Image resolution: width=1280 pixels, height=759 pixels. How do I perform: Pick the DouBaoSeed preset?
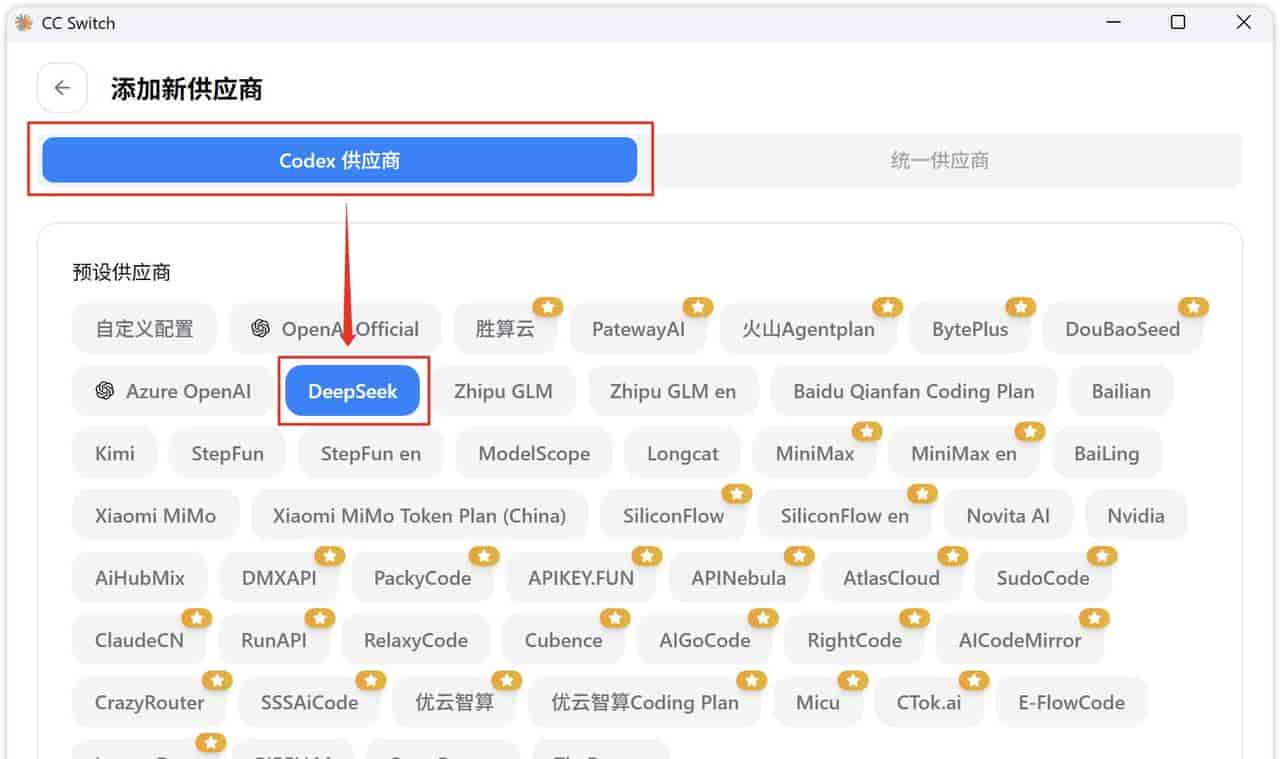(x=1122, y=329)
